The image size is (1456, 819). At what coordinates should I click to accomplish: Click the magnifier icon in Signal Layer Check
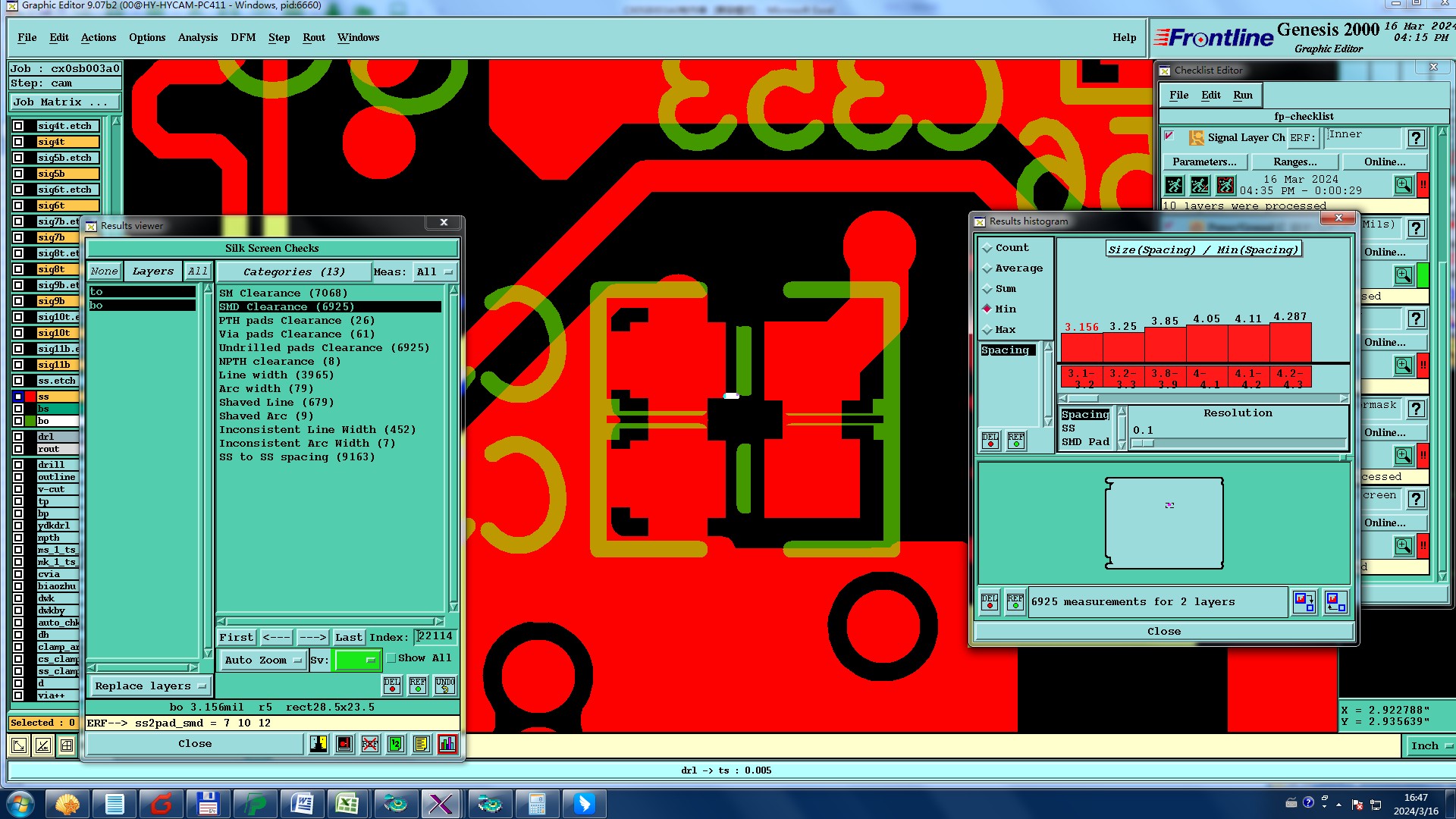tap(1403, 185)
